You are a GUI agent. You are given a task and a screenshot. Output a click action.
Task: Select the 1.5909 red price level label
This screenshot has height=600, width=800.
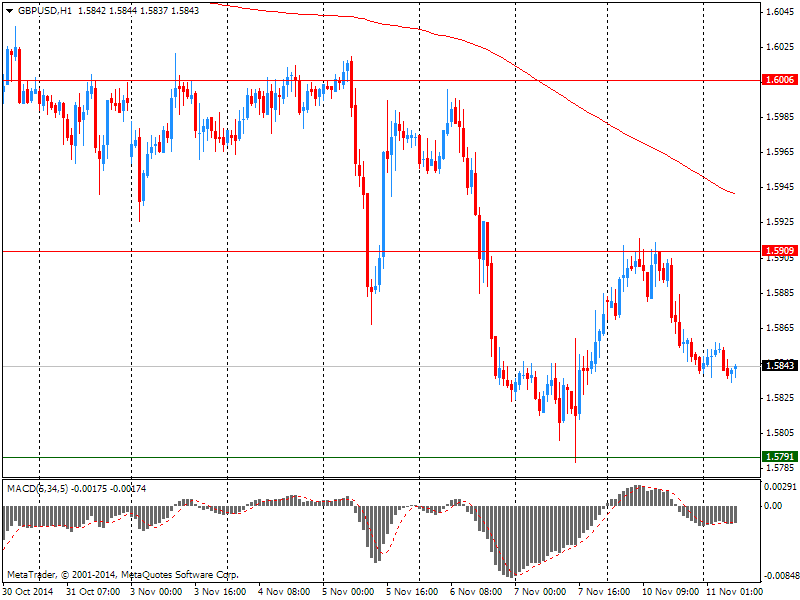[x=780, y=251]
